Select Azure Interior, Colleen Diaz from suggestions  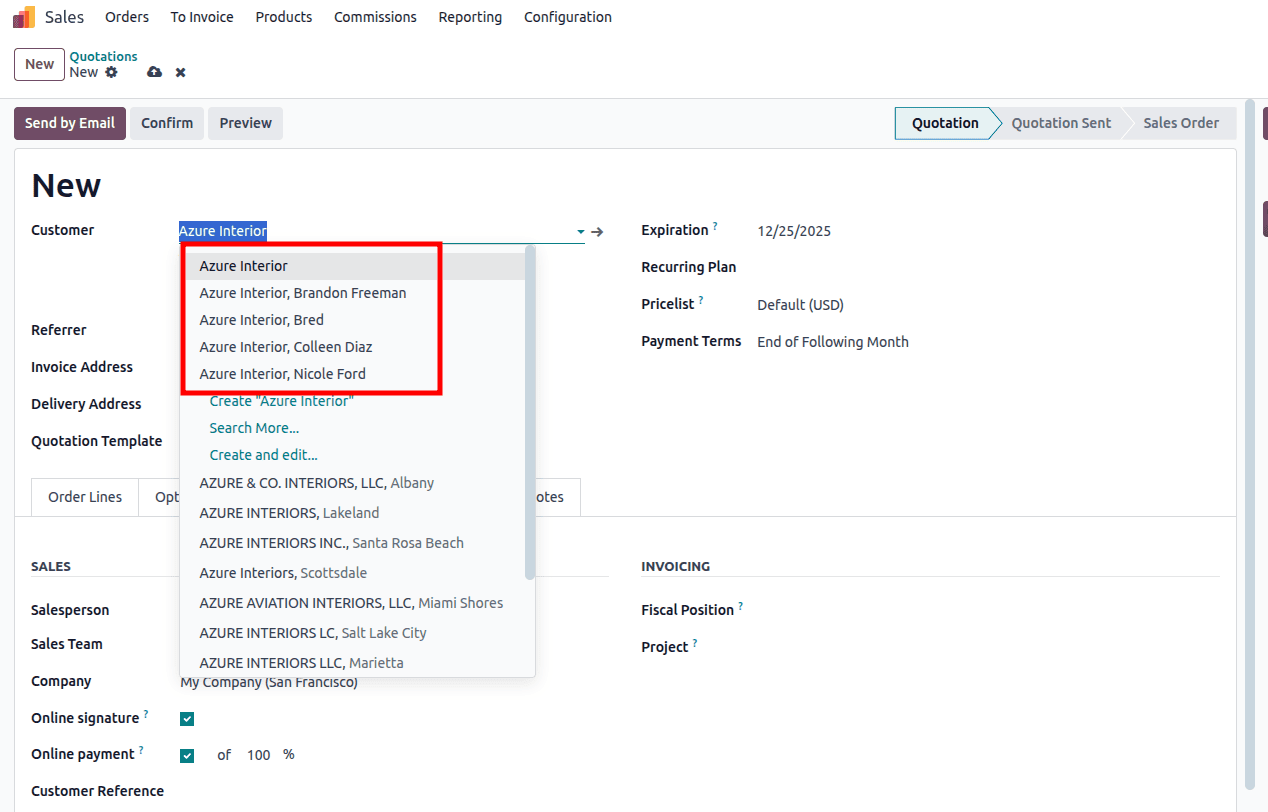(x=285, y=346)
